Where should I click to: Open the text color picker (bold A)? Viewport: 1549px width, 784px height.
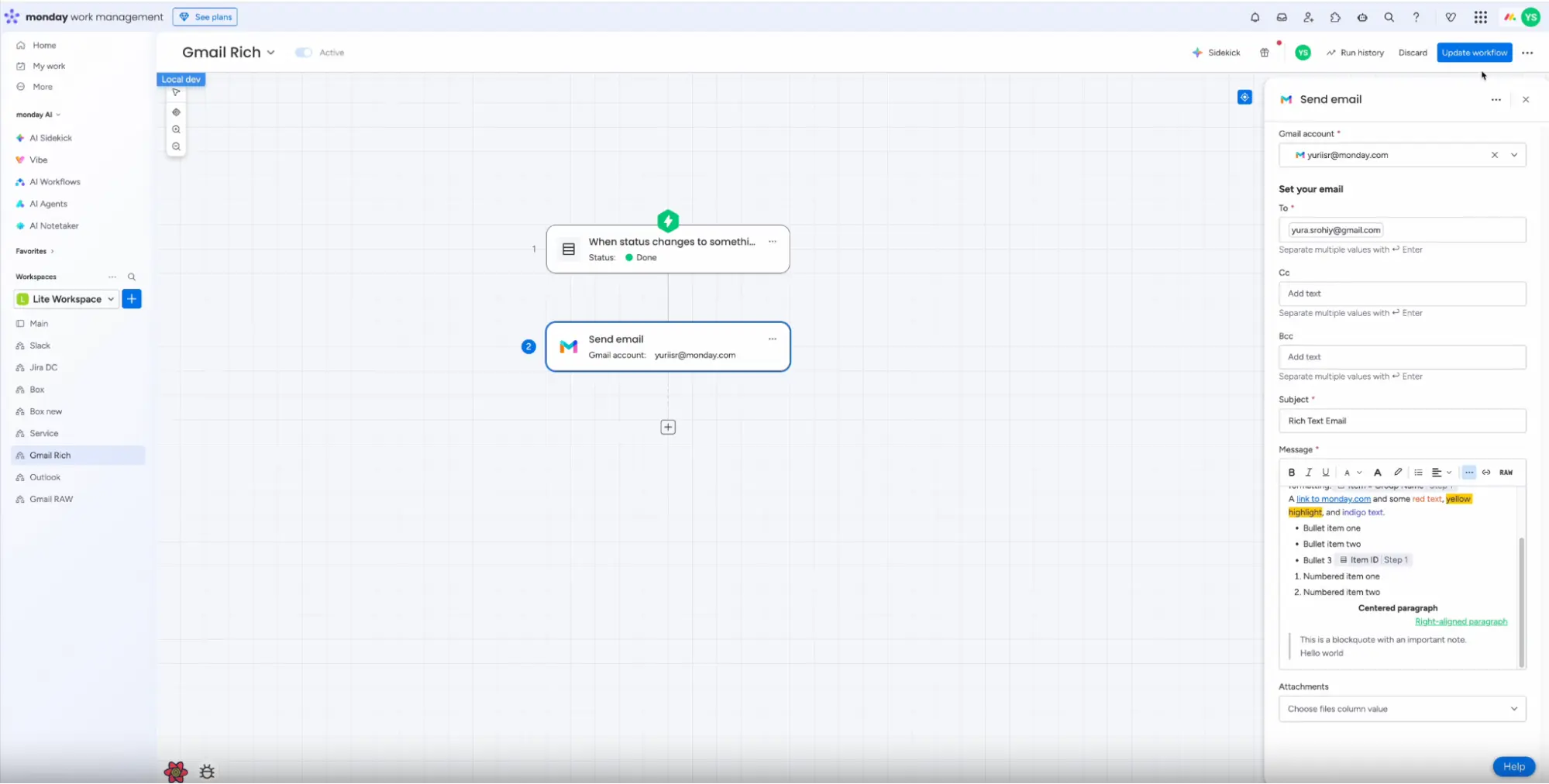click(1377, 473)
